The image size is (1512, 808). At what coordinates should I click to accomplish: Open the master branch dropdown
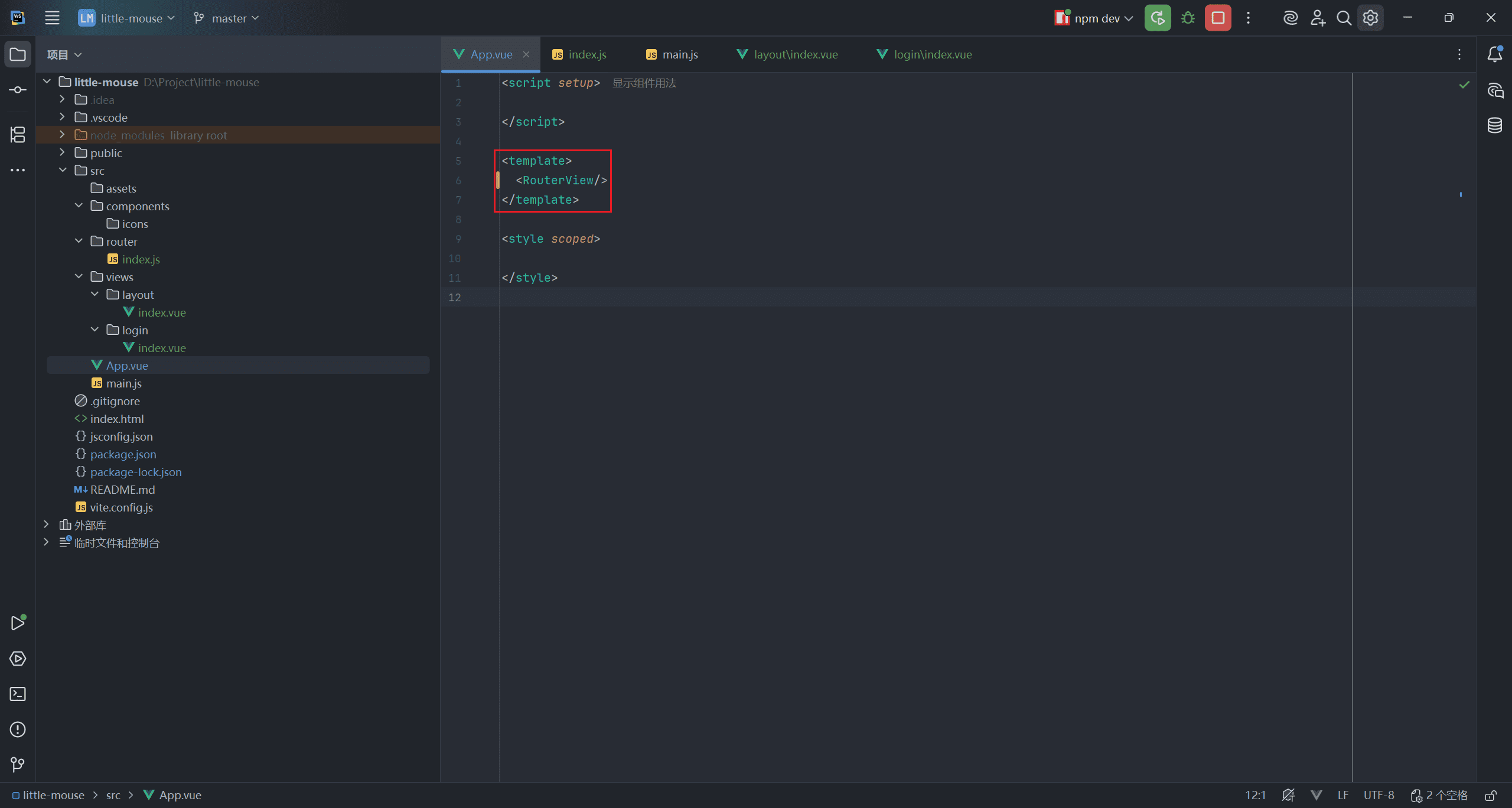point(227,18)
